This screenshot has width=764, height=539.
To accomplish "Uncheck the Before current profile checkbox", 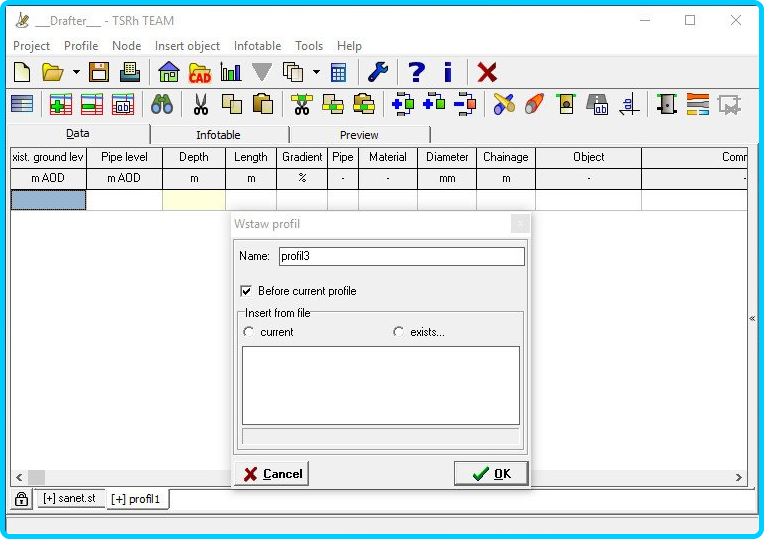I will click(246, 291).
